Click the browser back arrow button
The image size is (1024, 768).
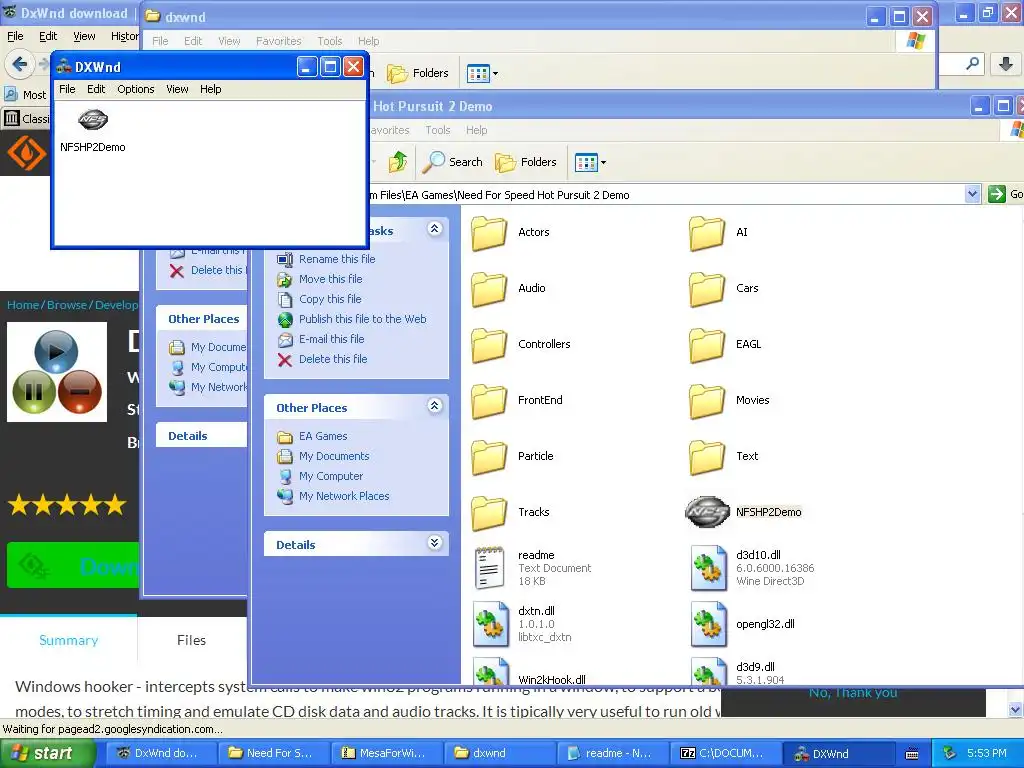20,64
